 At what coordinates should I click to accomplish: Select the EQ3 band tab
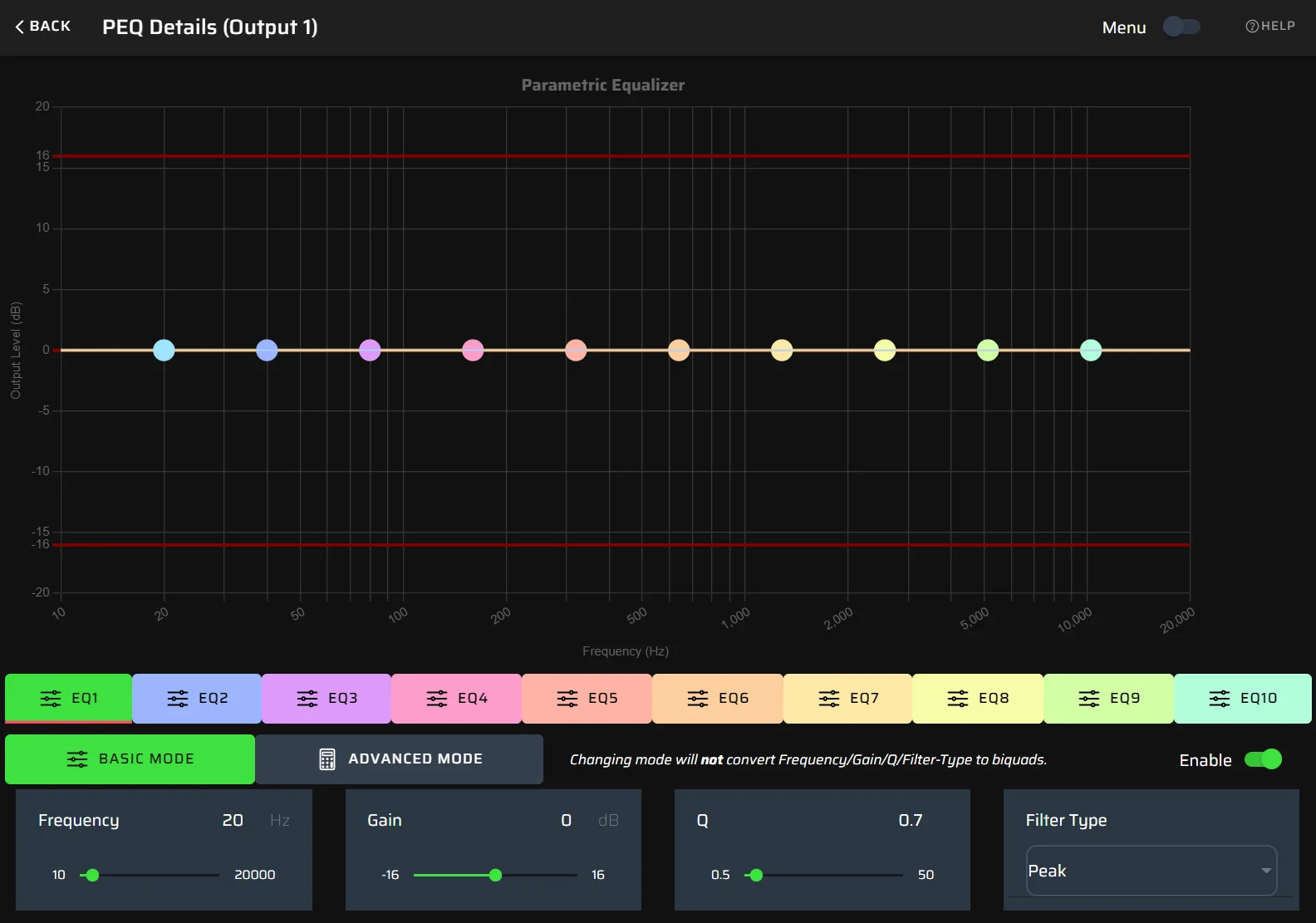point(327,699)
